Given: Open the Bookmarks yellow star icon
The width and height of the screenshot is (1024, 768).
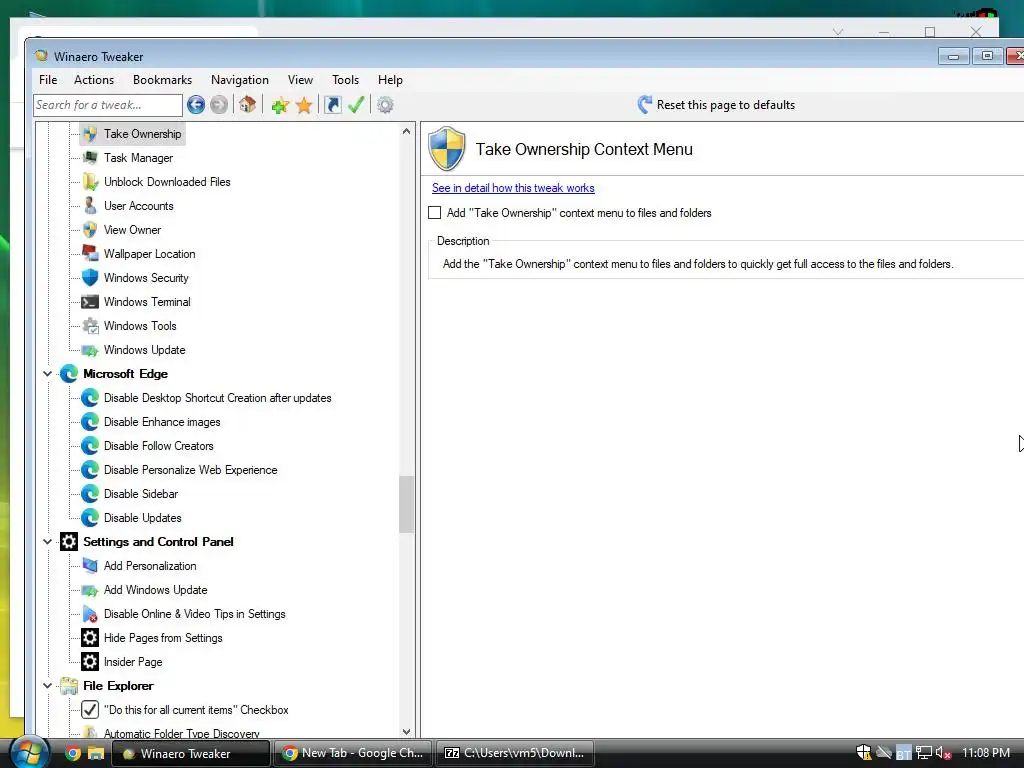Looking at the screenshot, I should tap(304, 105).
